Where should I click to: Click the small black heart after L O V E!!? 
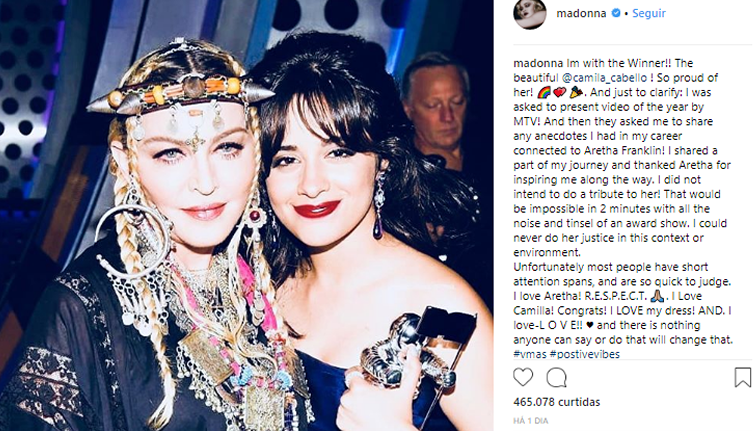coord(590,325)
